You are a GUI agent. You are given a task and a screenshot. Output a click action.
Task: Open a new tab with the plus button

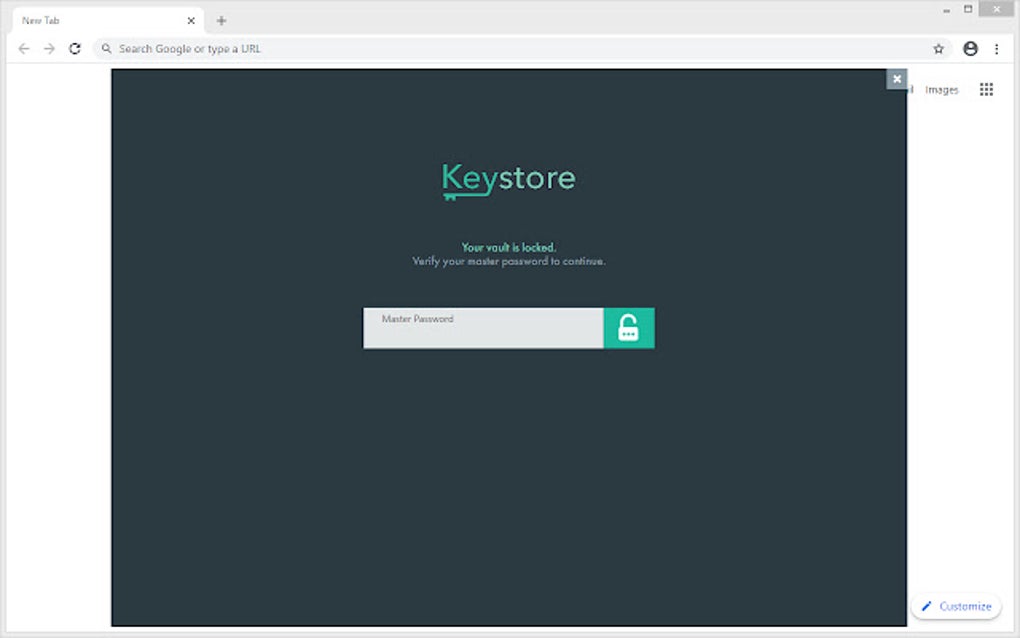(x=221, y=19)
